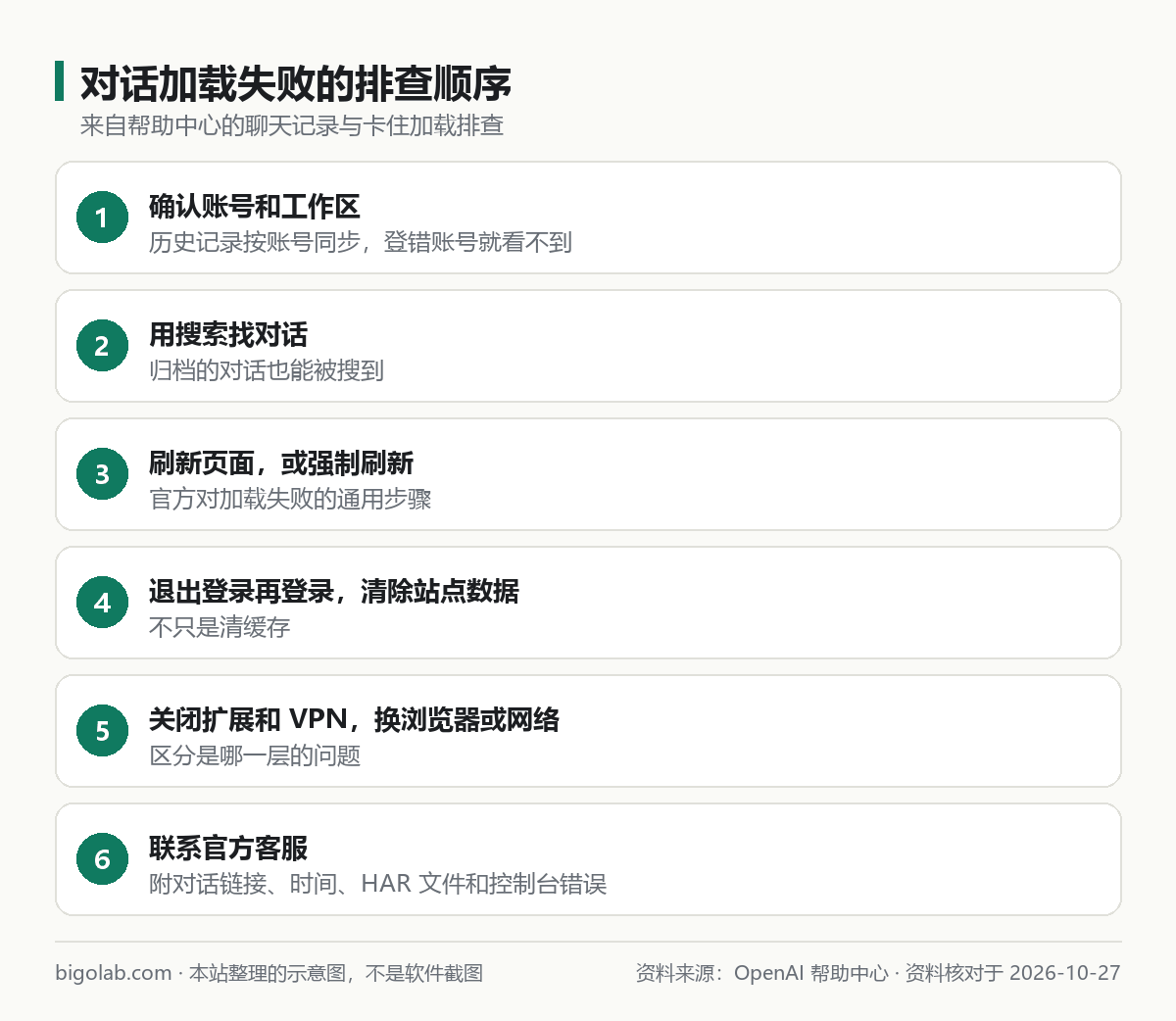Click the title 联系官方客服
1176x1021 pixels.
pos(228,848)
